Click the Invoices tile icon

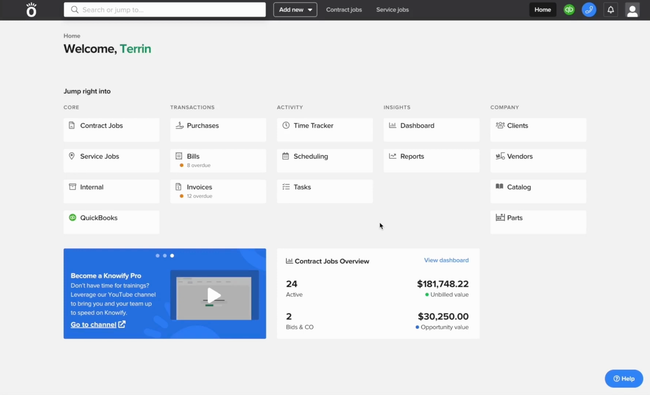tap(178, 187)
